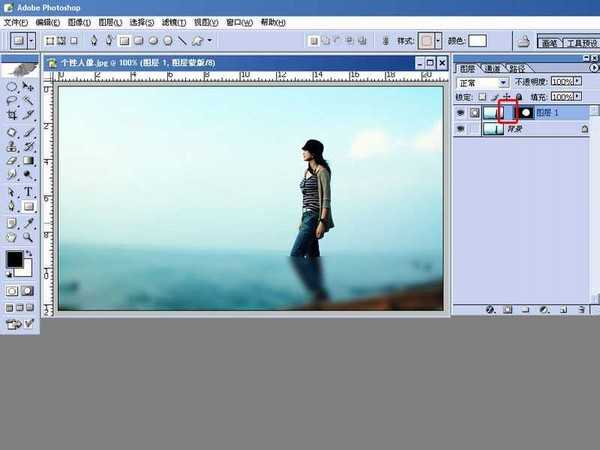Select the Healing Brush tool
600x450 pixels.
[x=11, y=132]
